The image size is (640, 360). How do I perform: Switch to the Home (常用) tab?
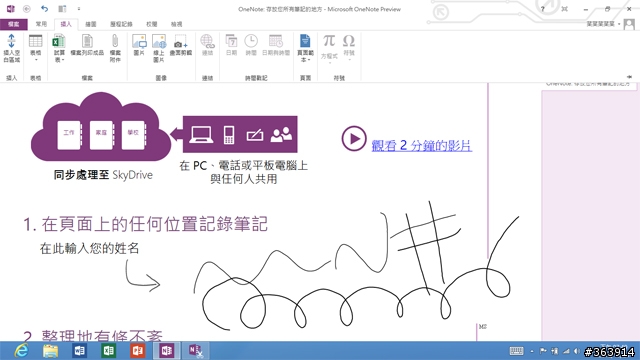[41, 24]
